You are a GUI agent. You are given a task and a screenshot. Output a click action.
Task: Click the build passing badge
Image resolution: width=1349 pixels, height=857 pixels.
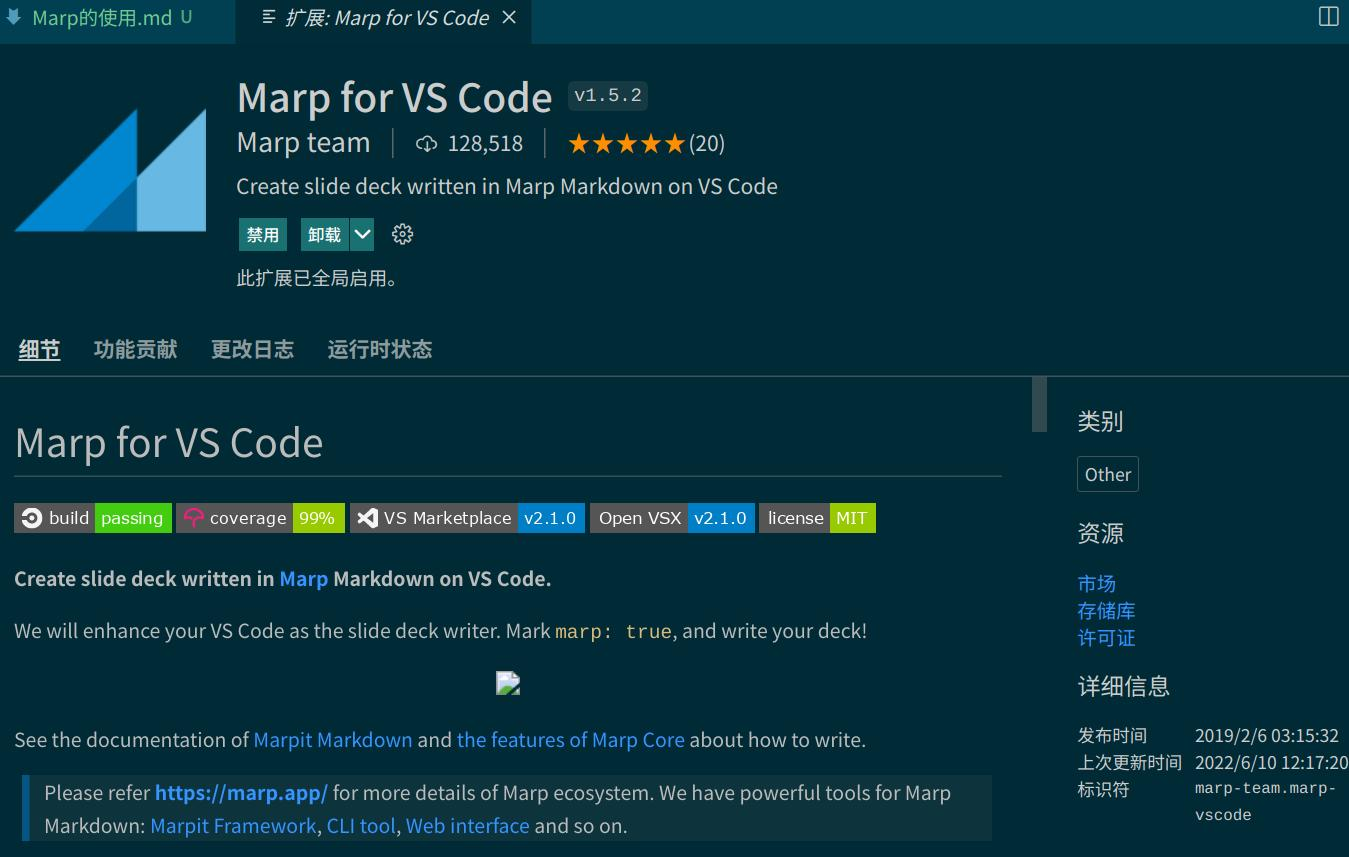(x=93, y=518)
